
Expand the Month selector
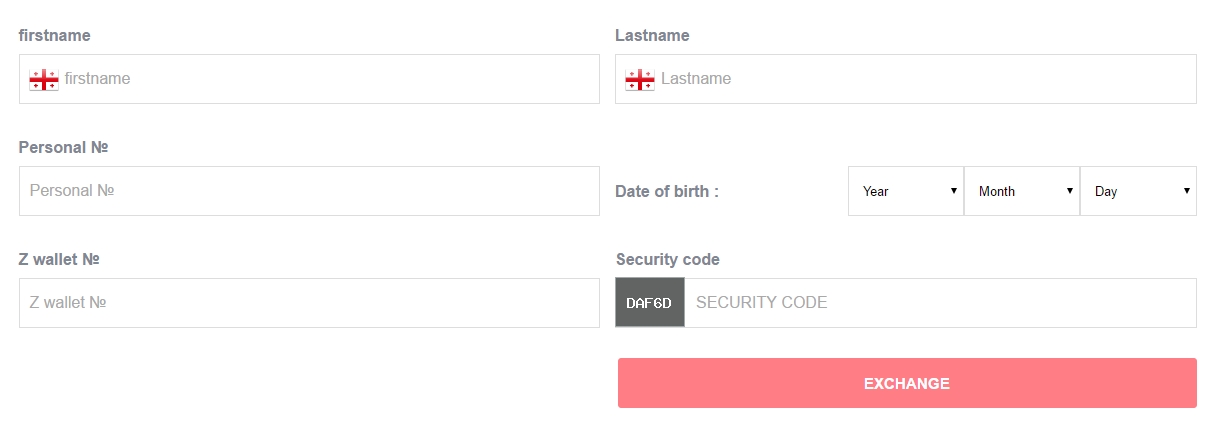[1022, 191]
